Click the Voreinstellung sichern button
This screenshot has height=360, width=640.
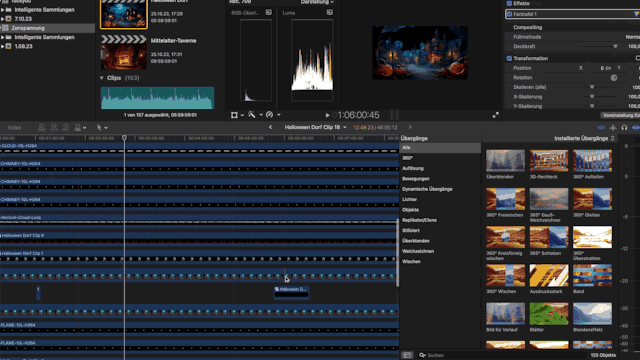621,116
